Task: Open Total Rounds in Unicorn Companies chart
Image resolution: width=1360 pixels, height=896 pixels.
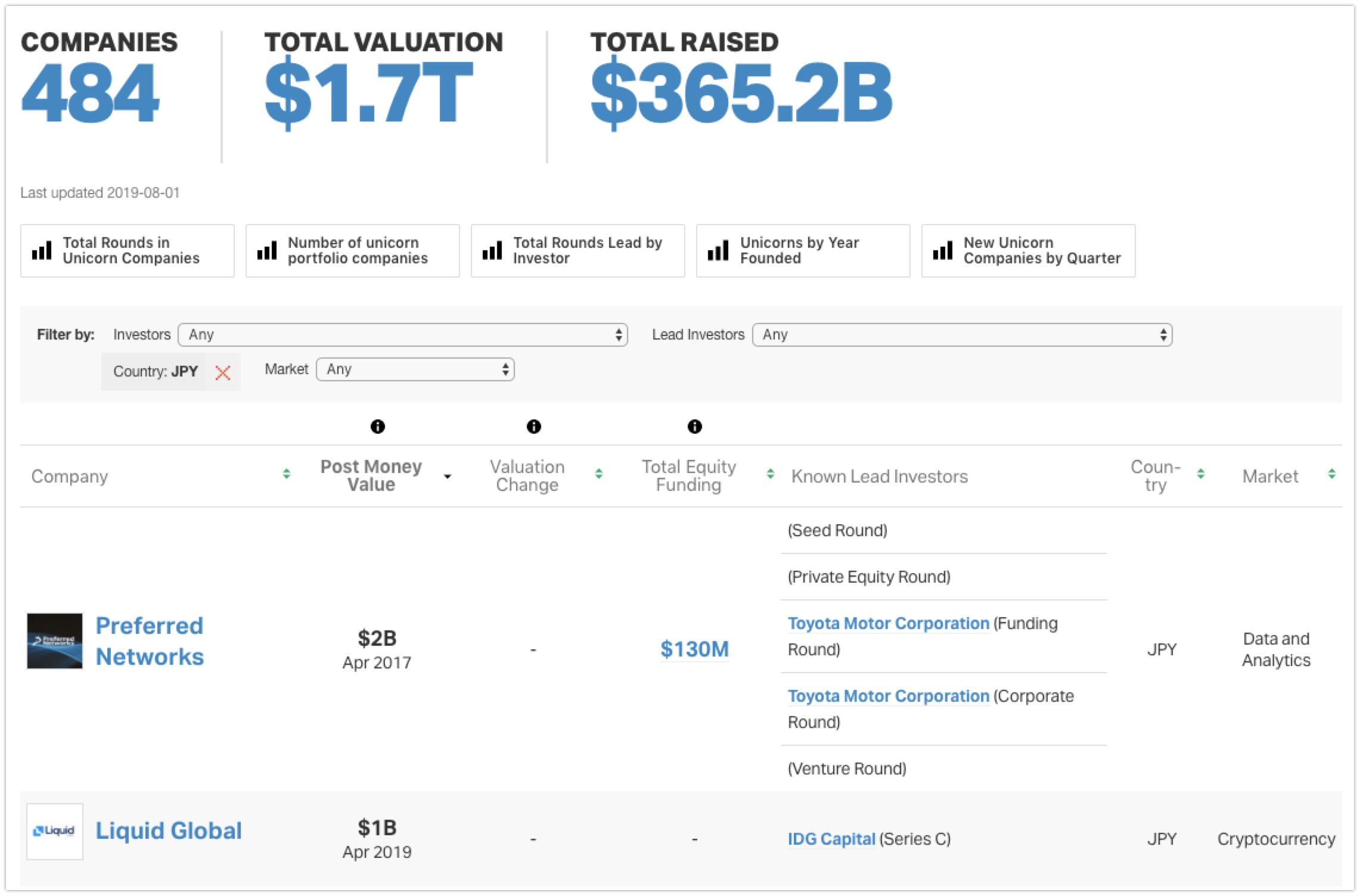Action: click(x=128, y=251)
